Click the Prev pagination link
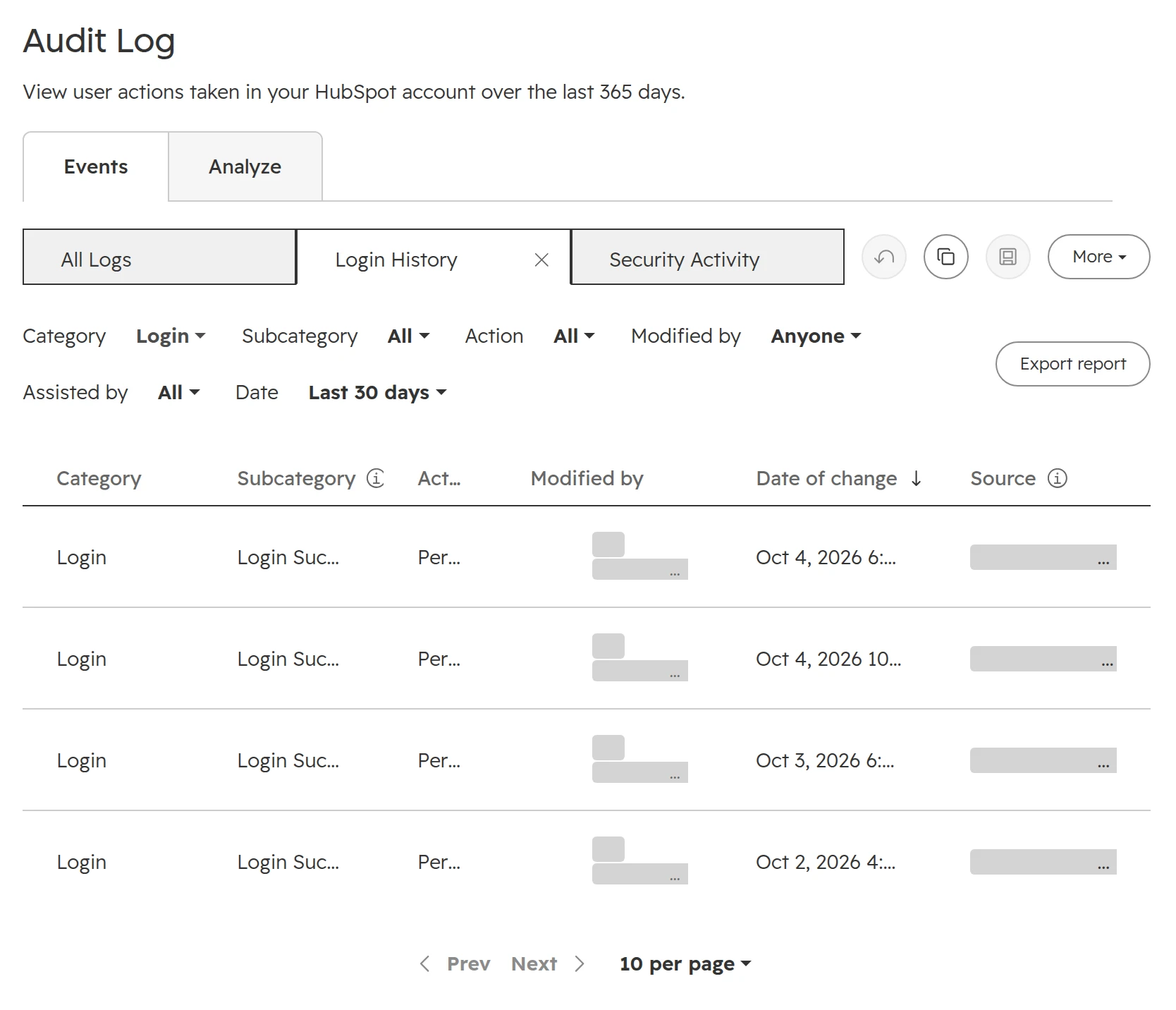Image resolution: width=1176 pixels, height=1010 pixels. [468, 963]
